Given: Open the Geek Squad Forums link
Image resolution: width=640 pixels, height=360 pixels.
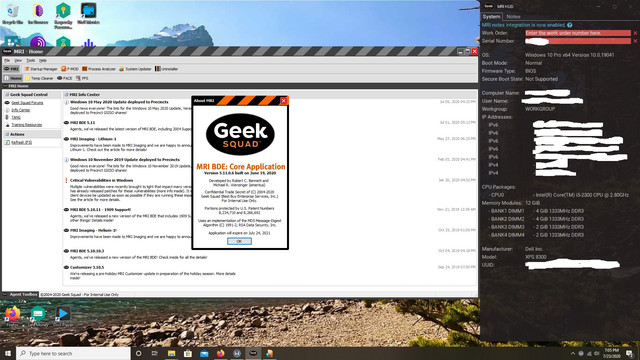Looking at the screenshot, I should tap(27, 103).
